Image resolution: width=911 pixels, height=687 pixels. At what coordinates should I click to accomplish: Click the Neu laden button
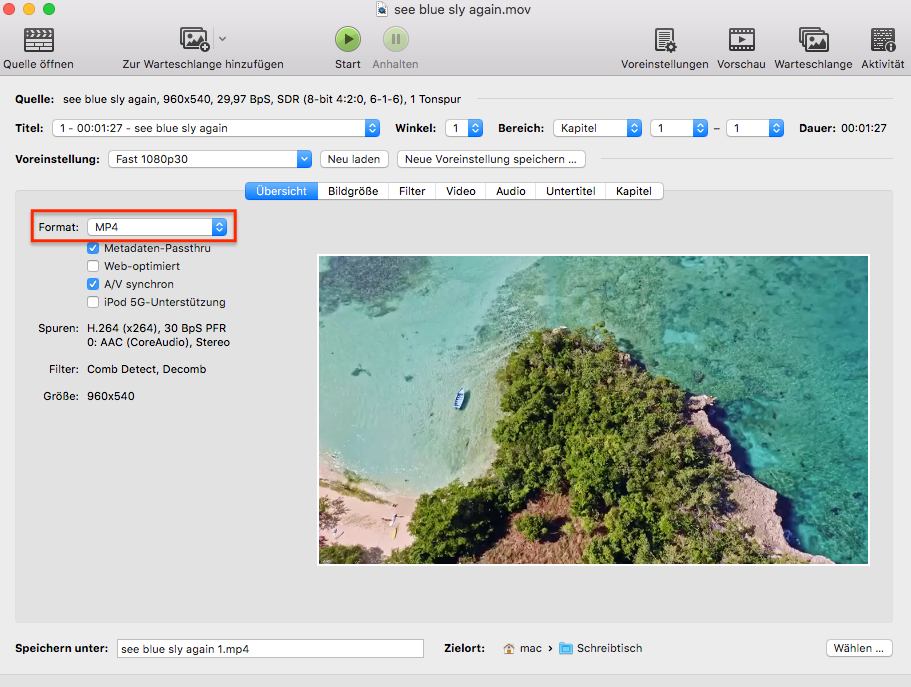[353, 159]
